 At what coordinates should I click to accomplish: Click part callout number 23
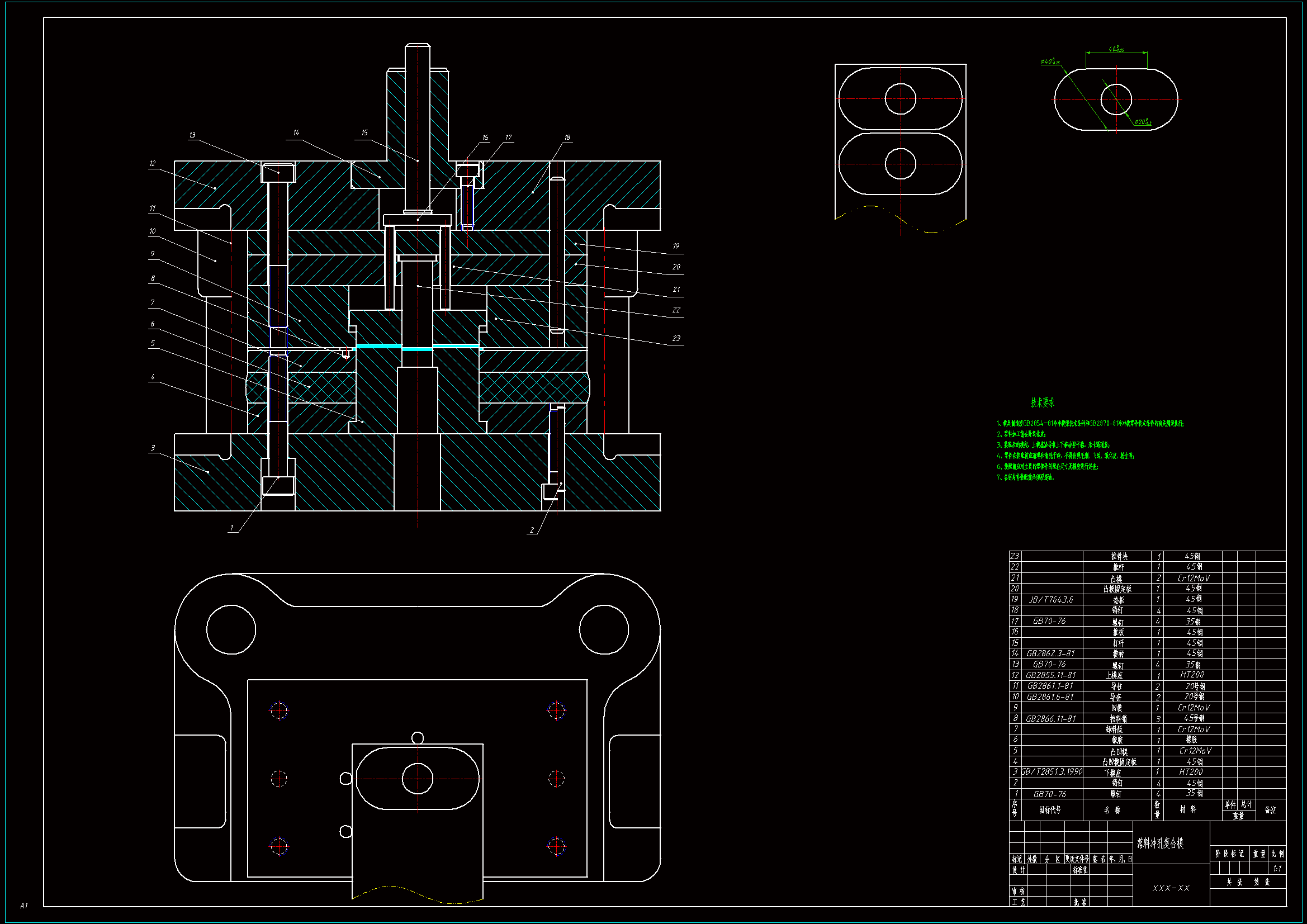676,338
